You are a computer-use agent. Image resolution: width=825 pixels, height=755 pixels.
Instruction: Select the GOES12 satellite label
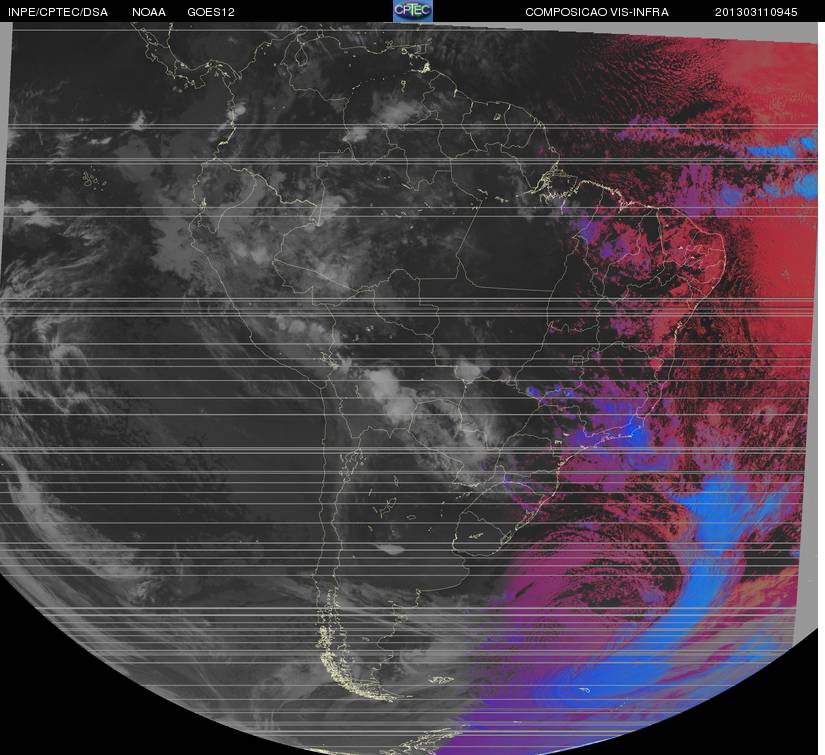211,12
